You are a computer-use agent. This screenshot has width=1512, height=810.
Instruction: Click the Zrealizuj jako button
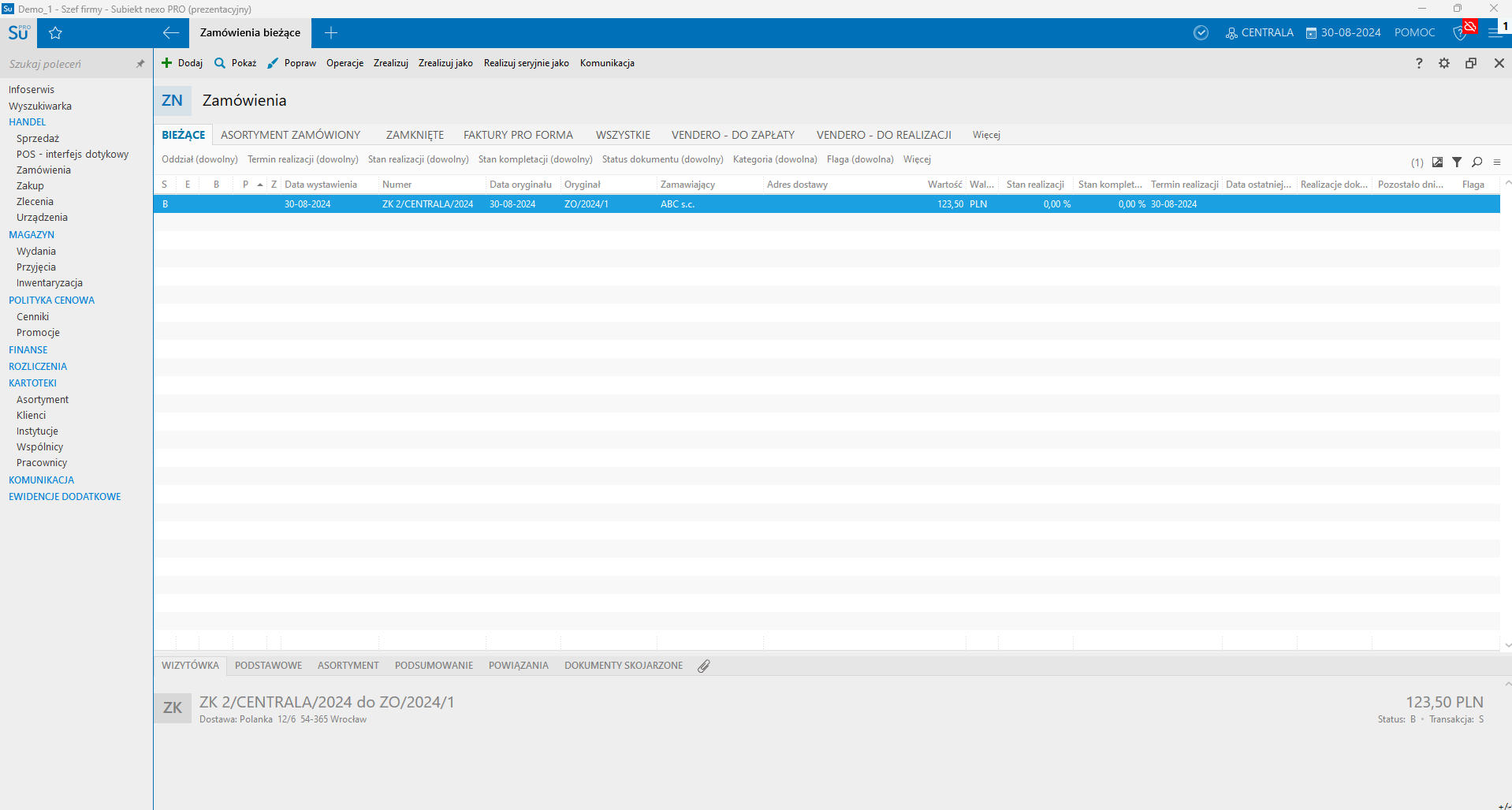[x=445, y=63]
